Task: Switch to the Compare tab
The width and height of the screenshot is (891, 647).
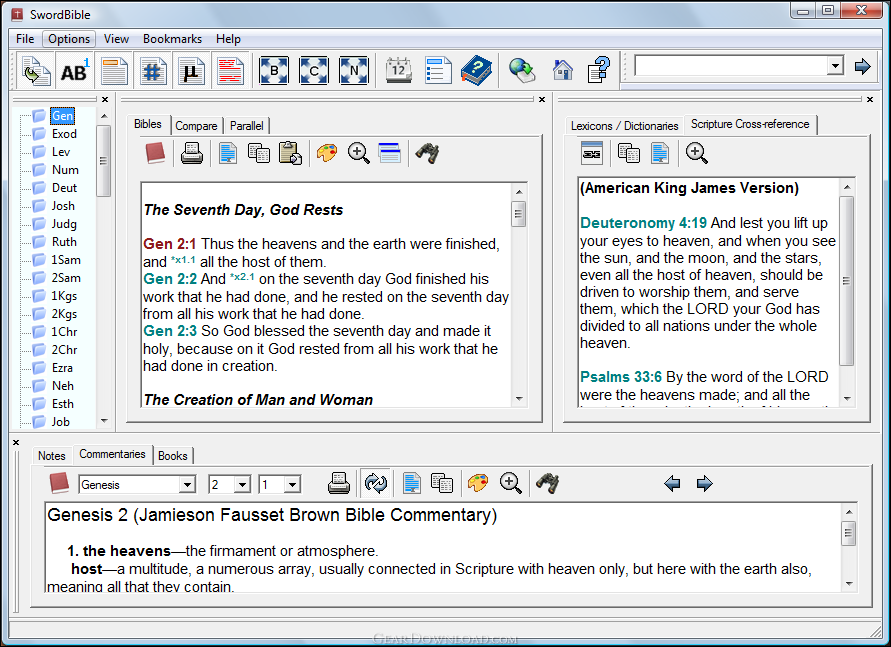Action: pos(196,126)
